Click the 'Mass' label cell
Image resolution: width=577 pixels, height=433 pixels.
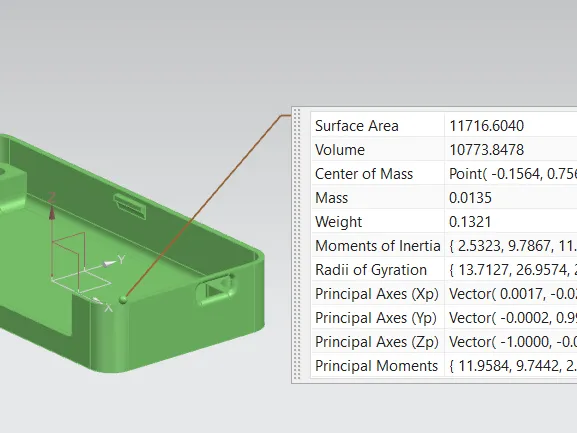[378, 198]
